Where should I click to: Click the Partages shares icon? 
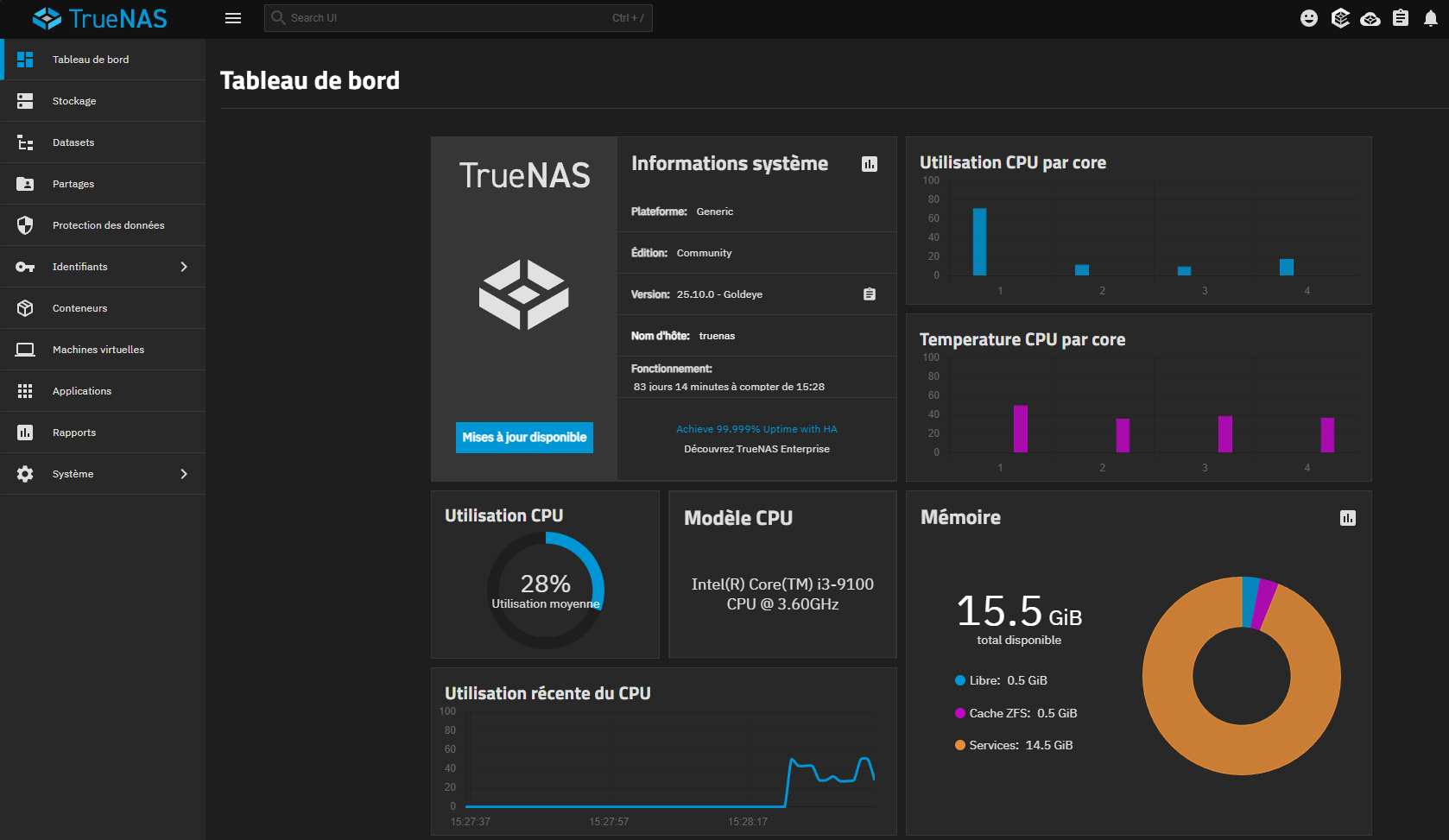pos(24,183)
